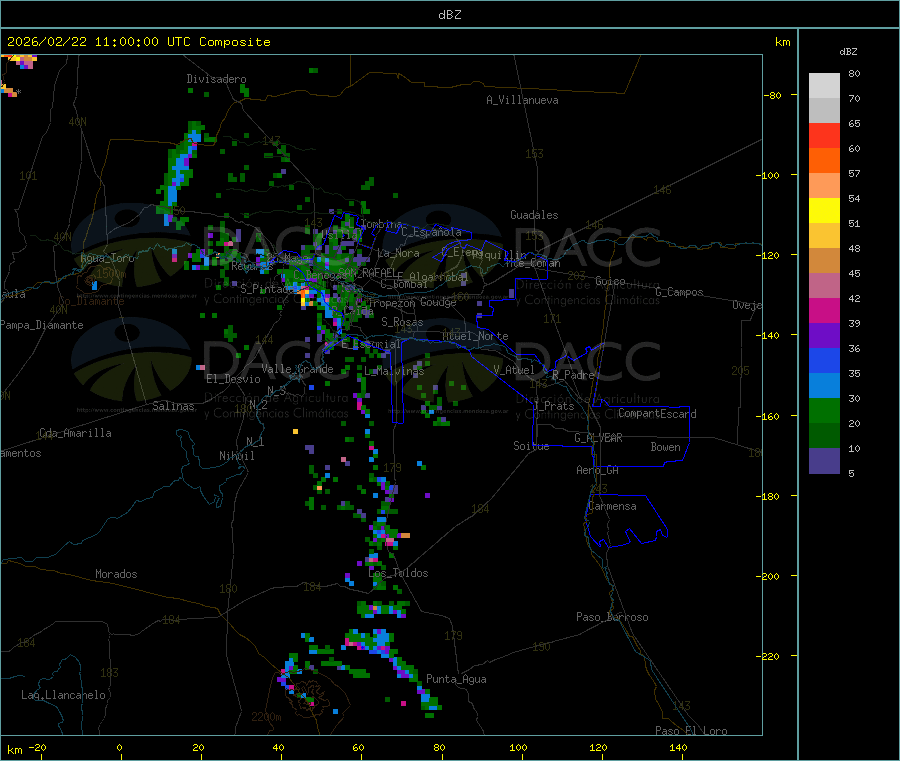Click the Morados location label
Image resolution: width=900 pixels, height=761 pixels.
[116, 574]
